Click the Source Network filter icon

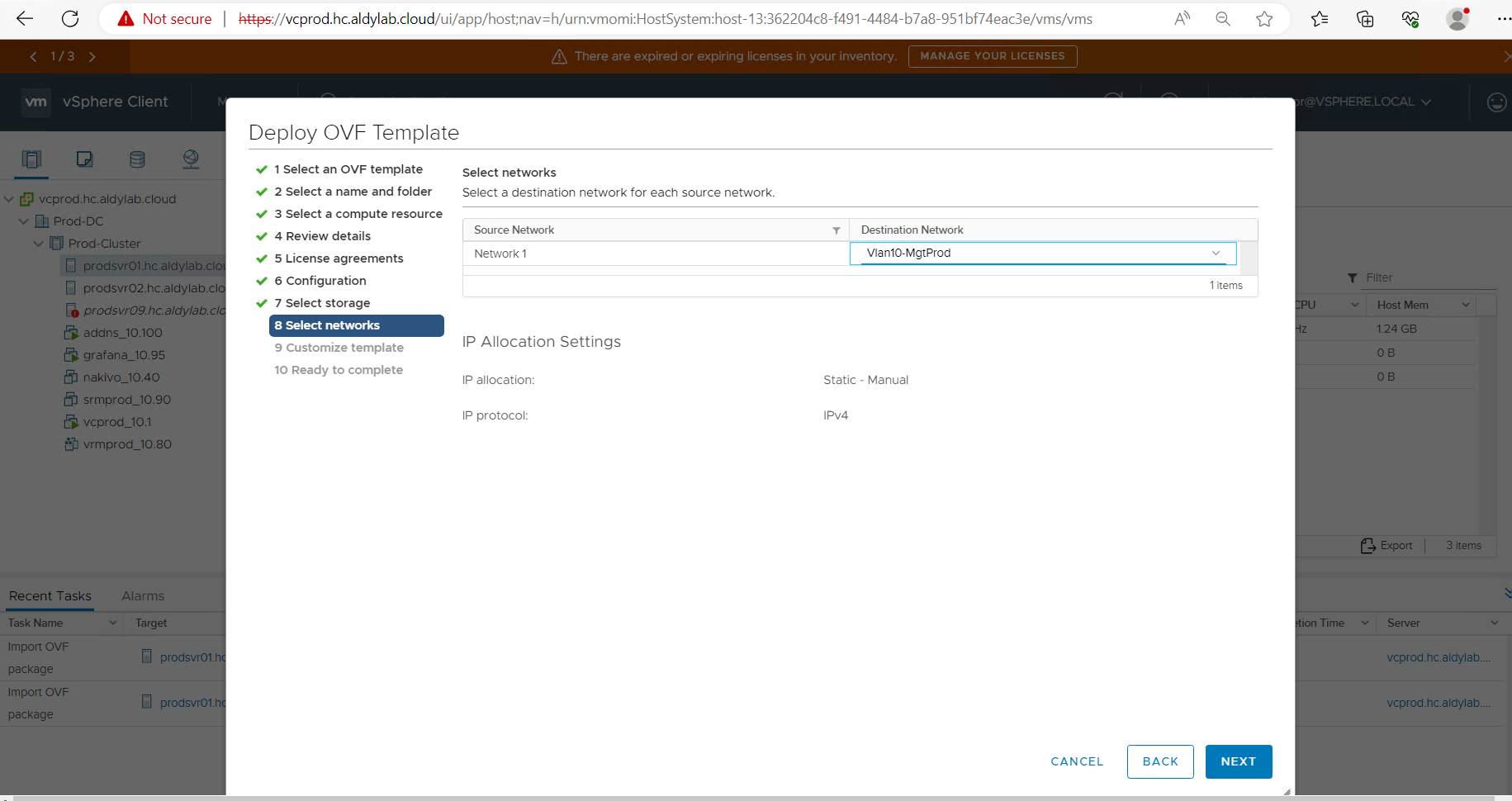[836, 230]
